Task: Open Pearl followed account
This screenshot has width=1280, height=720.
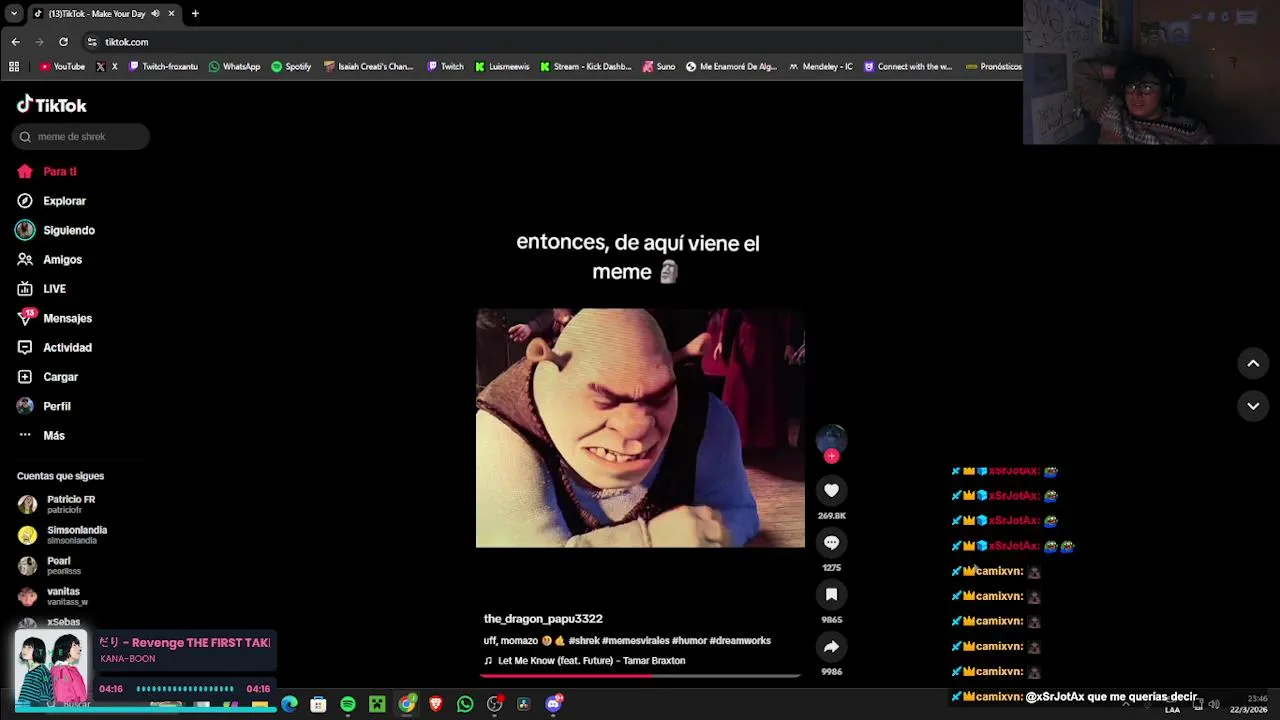Action: pyautogui.click(x=50, y=566)
